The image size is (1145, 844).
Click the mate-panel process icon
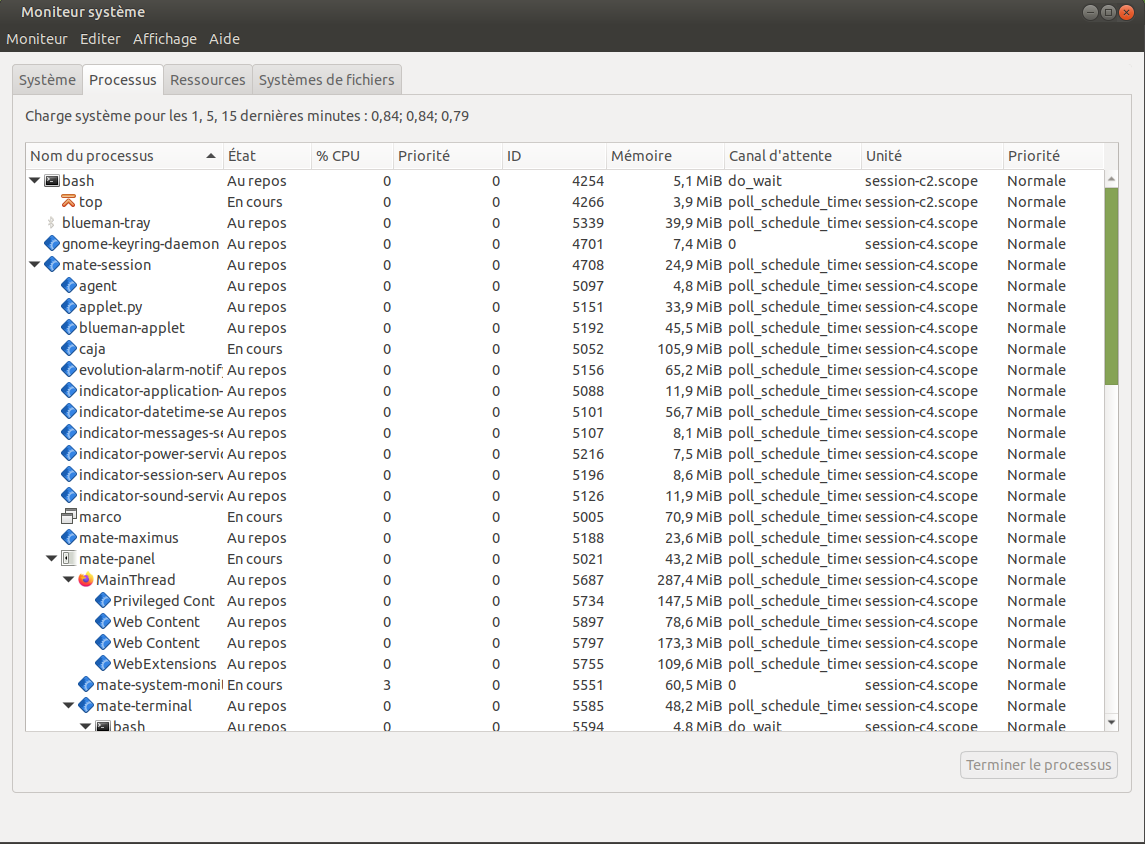[x=68, y=559]
